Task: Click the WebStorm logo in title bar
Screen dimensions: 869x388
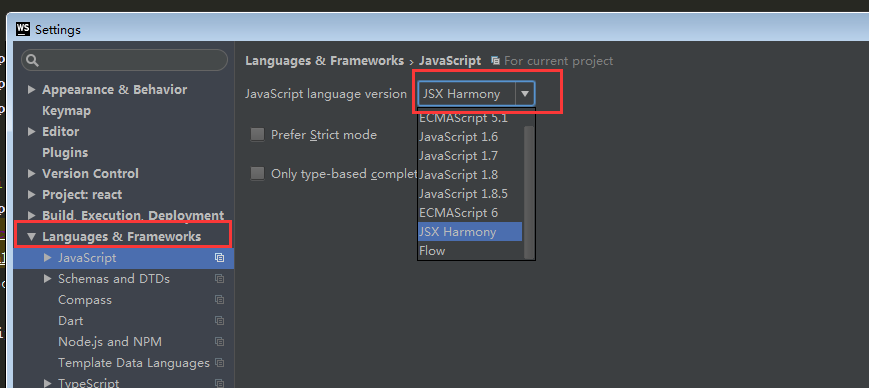Action: coord(23,29)
